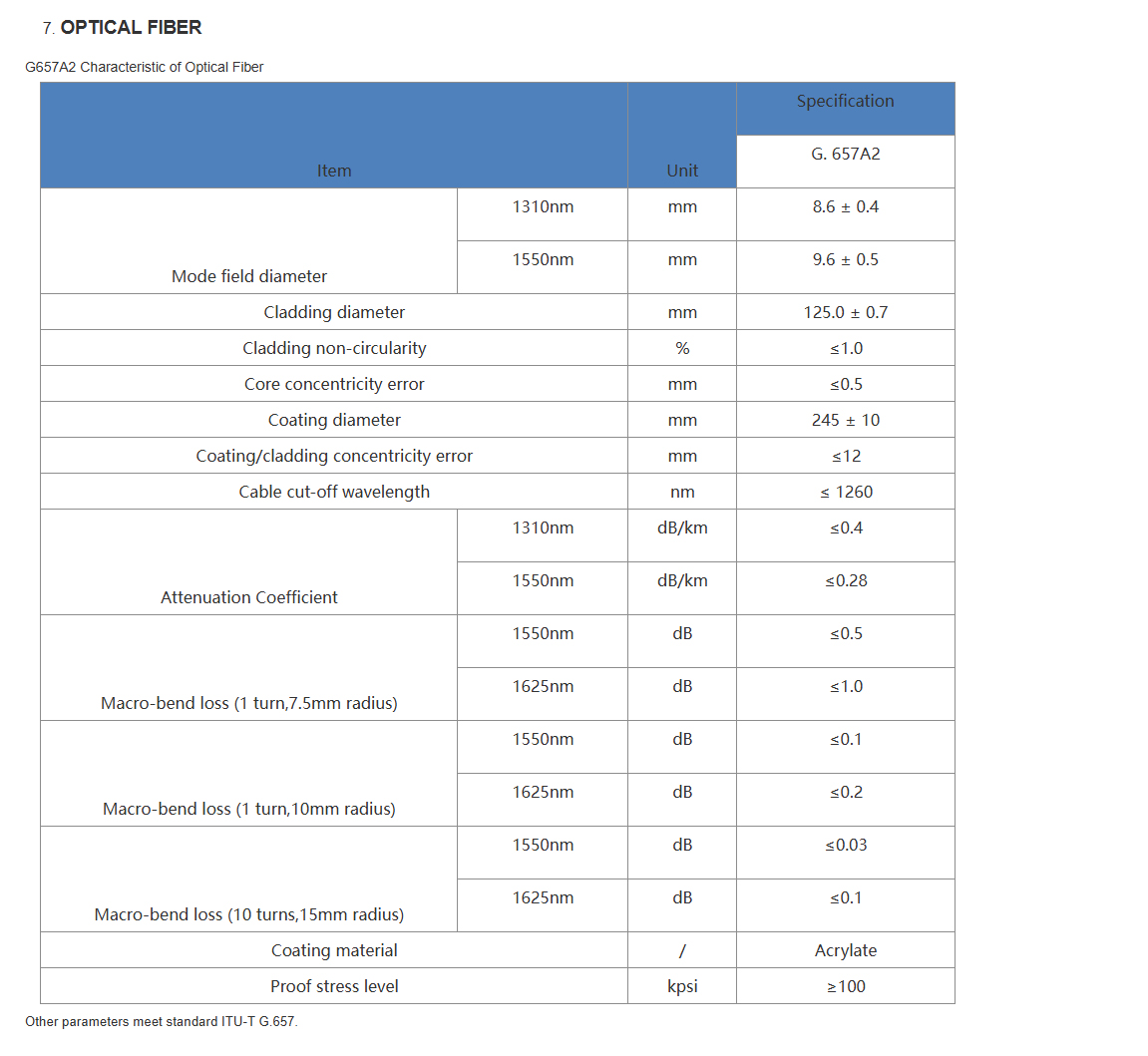Select the value "≤ 1260"
The width and height of the screenshot is (1148, 1056).
point(846,491)
